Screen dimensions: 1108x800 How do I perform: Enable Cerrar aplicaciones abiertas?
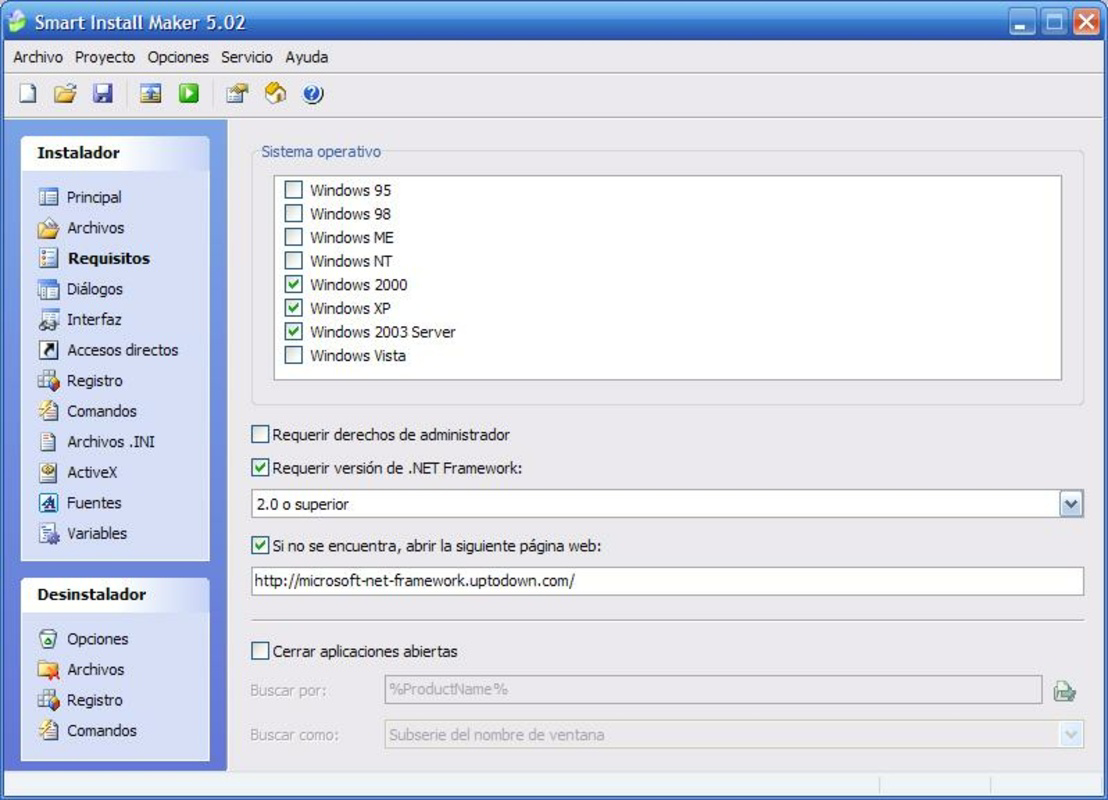[x=260, y=650]
